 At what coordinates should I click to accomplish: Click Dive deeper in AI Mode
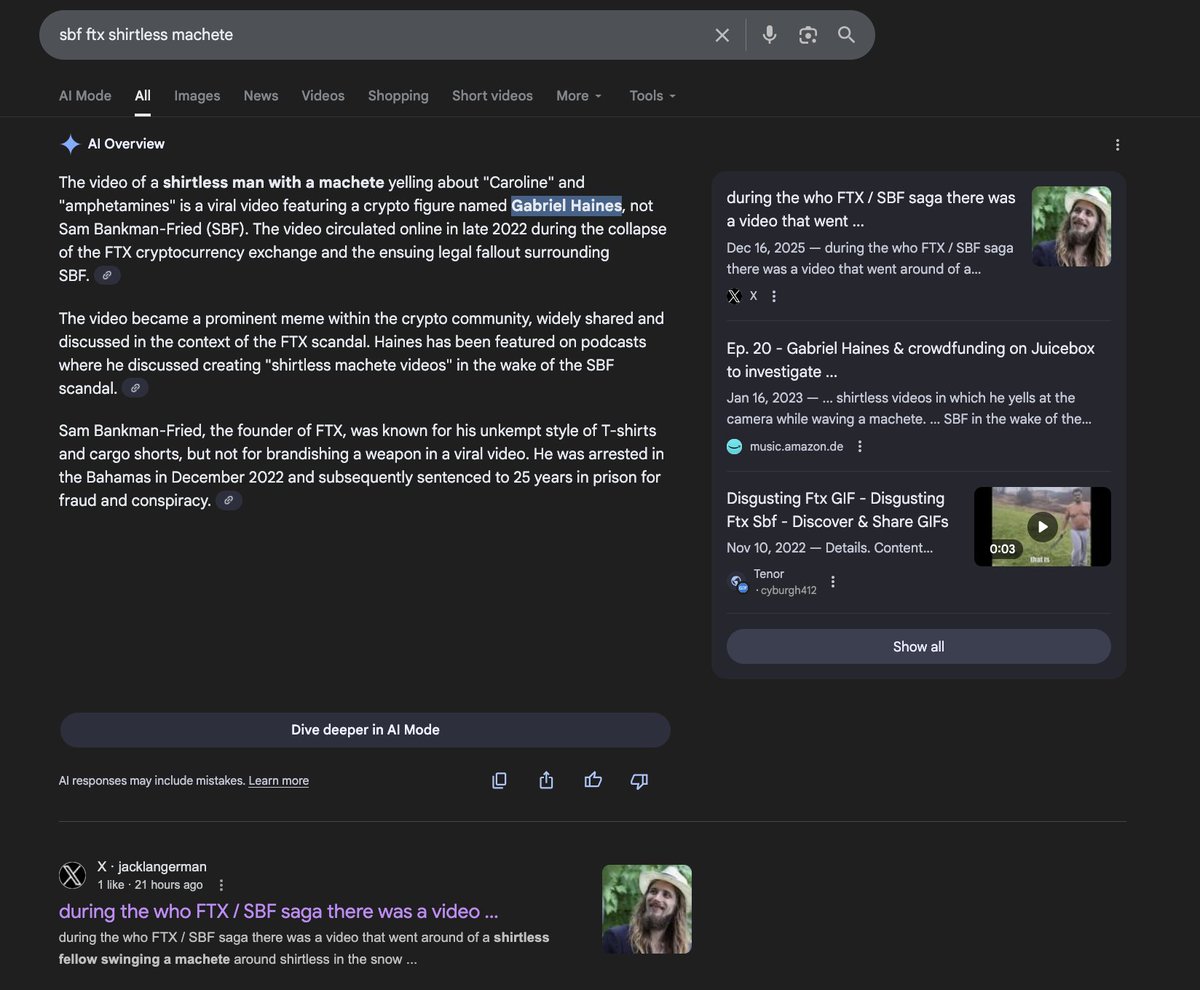point(365,730)
